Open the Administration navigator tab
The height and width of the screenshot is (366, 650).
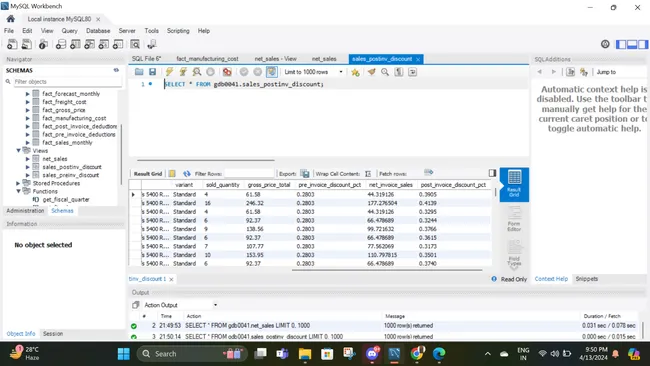click(25, 211)
